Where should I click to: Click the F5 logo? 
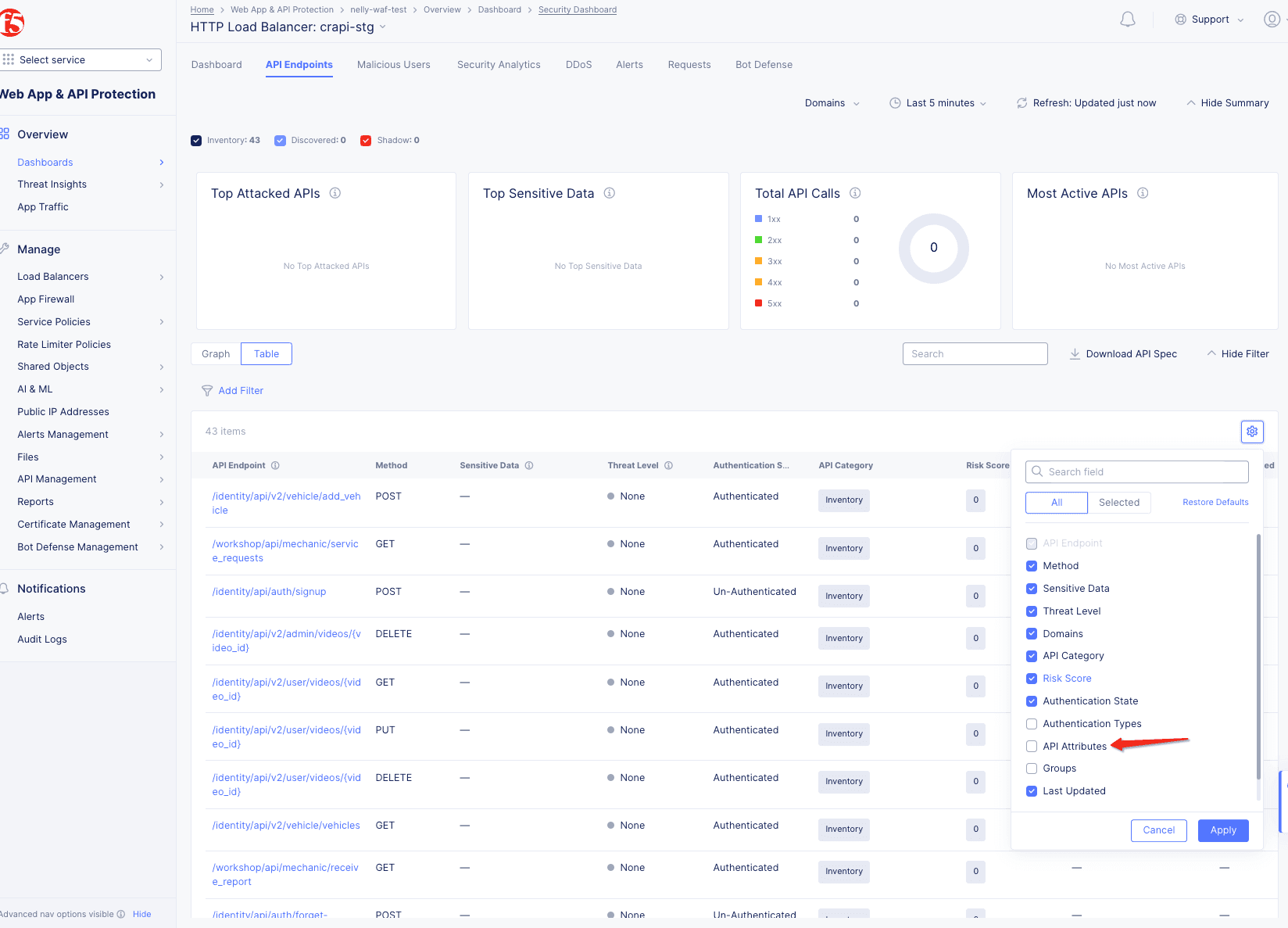pyautogui.click(x=13, y=21)
